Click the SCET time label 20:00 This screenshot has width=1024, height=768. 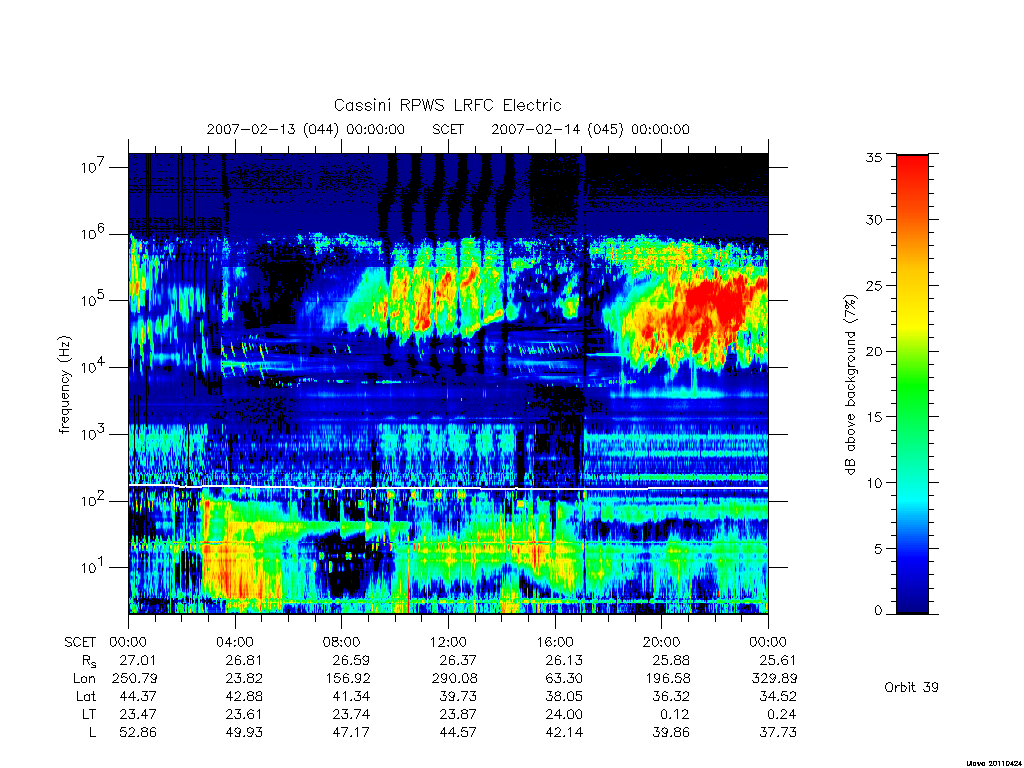[661, 642]
